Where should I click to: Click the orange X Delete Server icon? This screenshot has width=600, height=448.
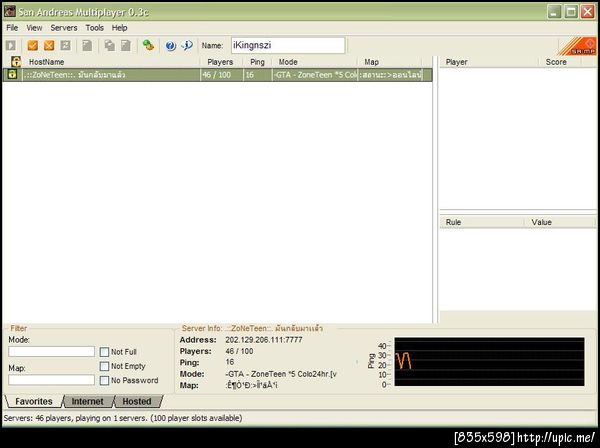click(x=49, y=46)
